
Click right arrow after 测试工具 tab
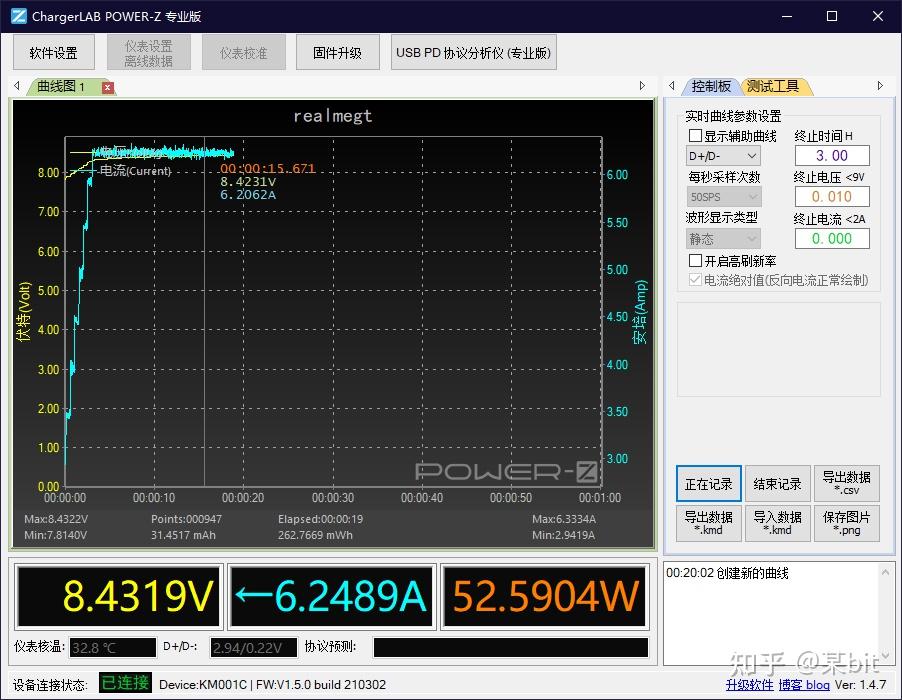[880, 86]
